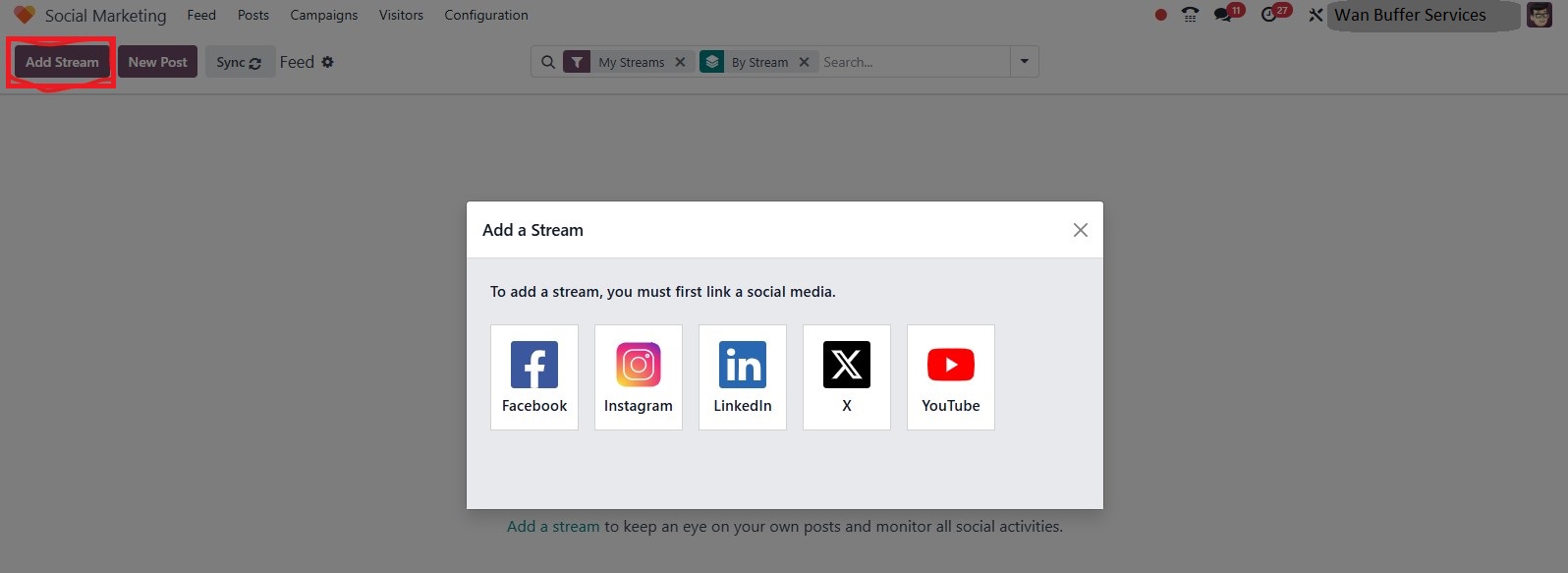Click the 'Feed' breadcrumb title
This screenshot has width=1568, height=573.
tap(297, 62)
